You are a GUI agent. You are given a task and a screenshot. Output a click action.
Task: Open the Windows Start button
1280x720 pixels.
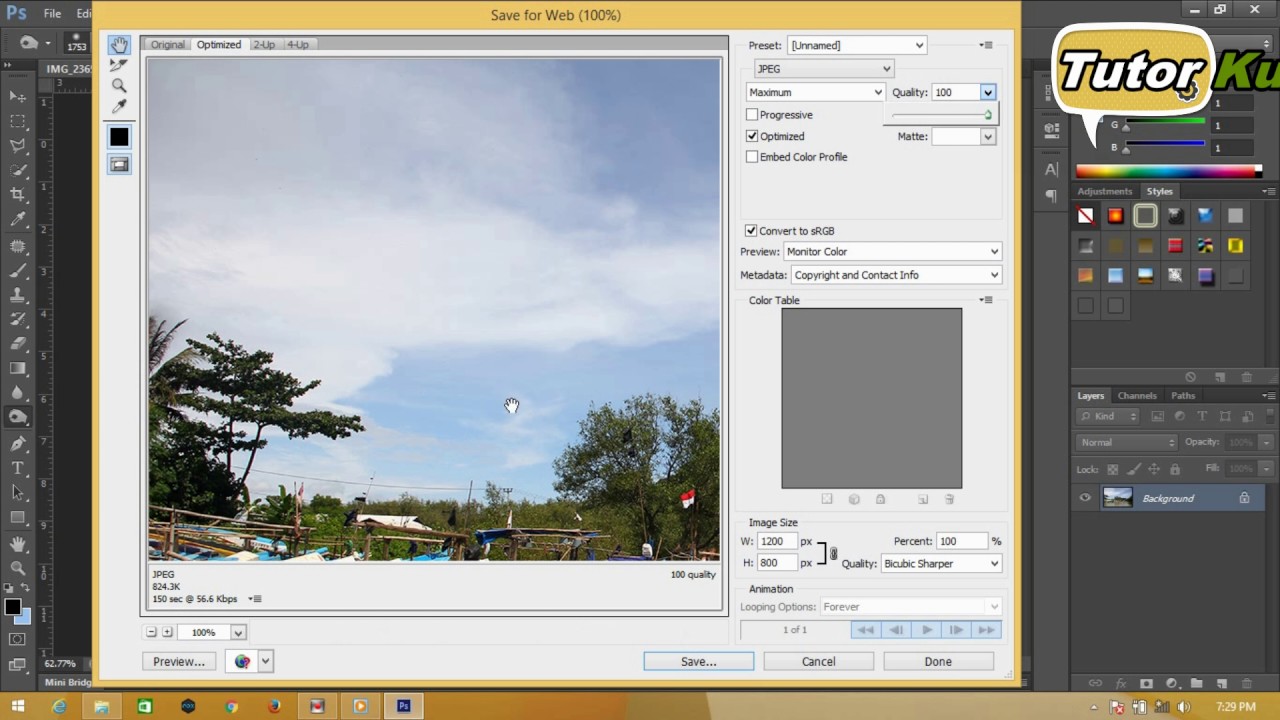coord(17,707)
